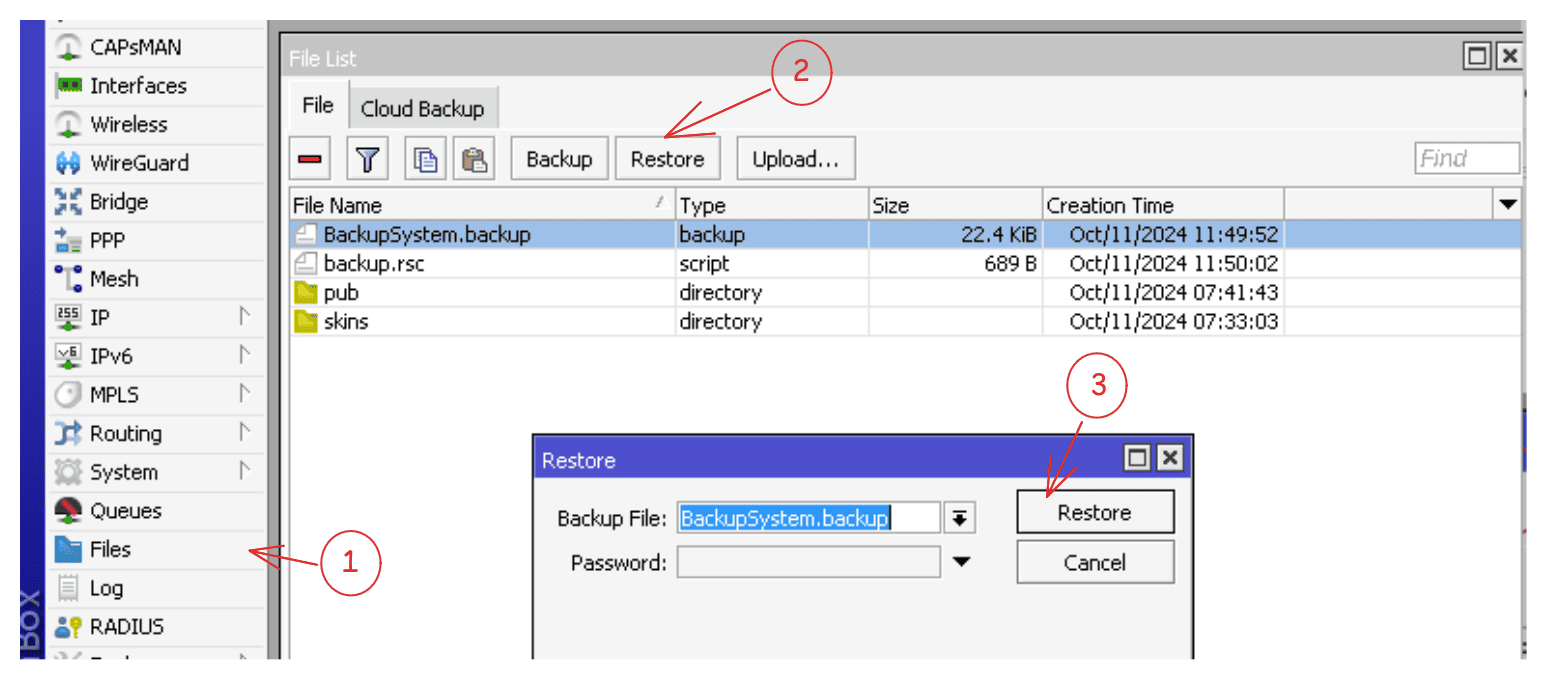Screen dimensions: 1546x679
Task: Expand the Password field arrow
Action: click(x=961, y=563)
